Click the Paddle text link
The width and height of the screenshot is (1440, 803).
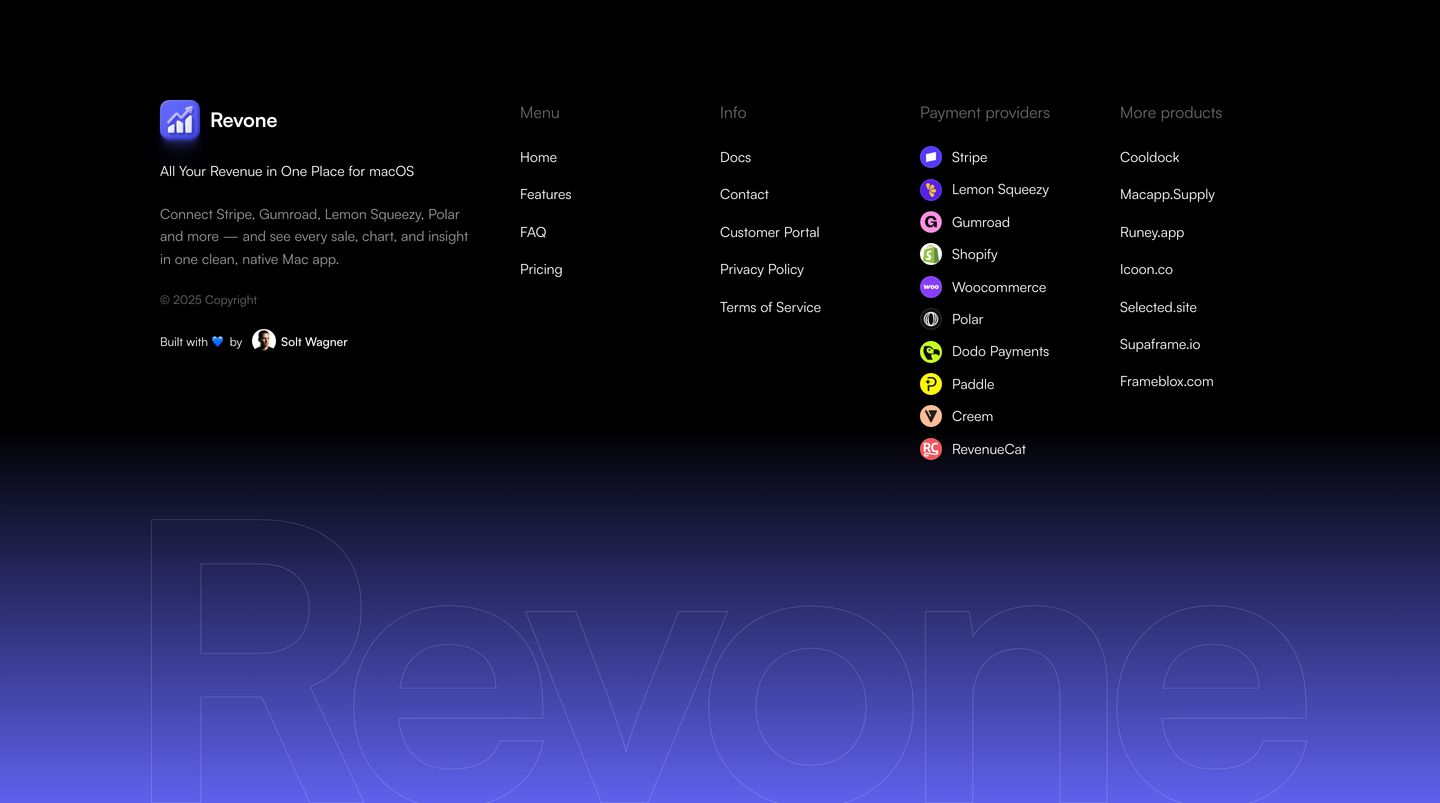tap(973, 384)
